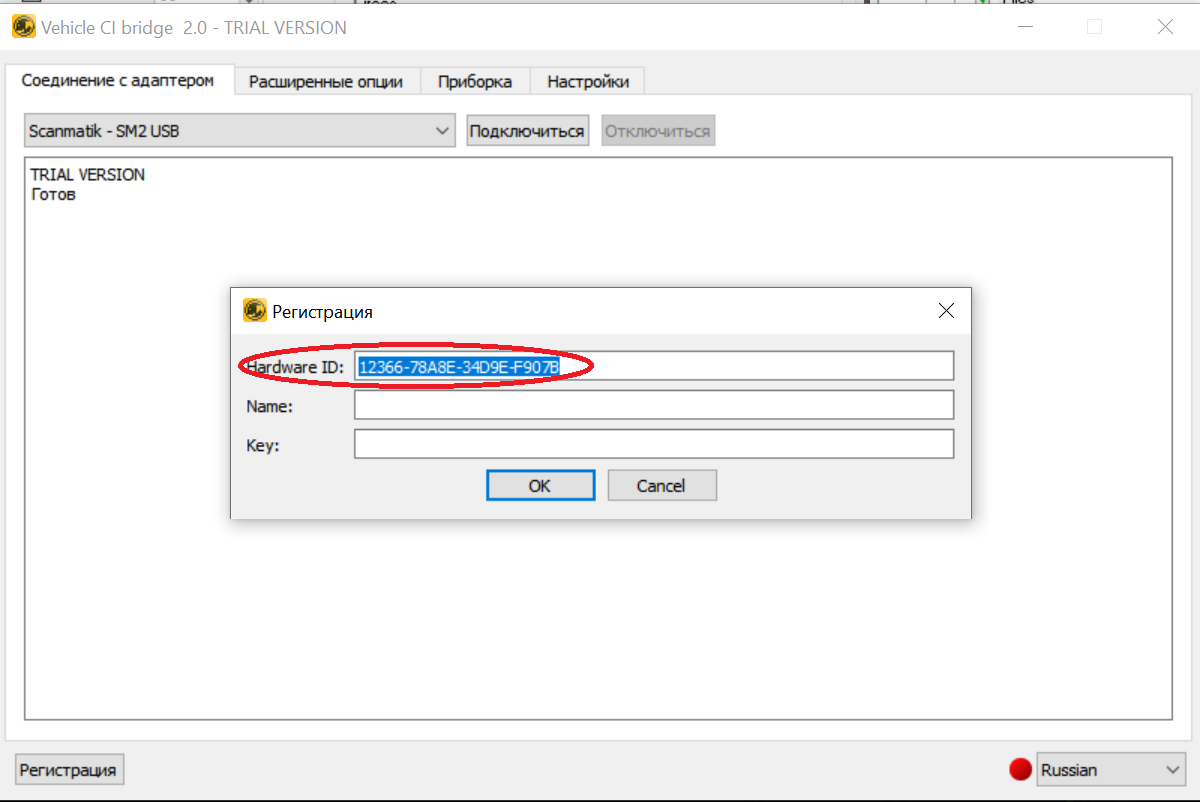Close the Регистрация dialog with X
1200x802 pixels.
click(946, 311)
